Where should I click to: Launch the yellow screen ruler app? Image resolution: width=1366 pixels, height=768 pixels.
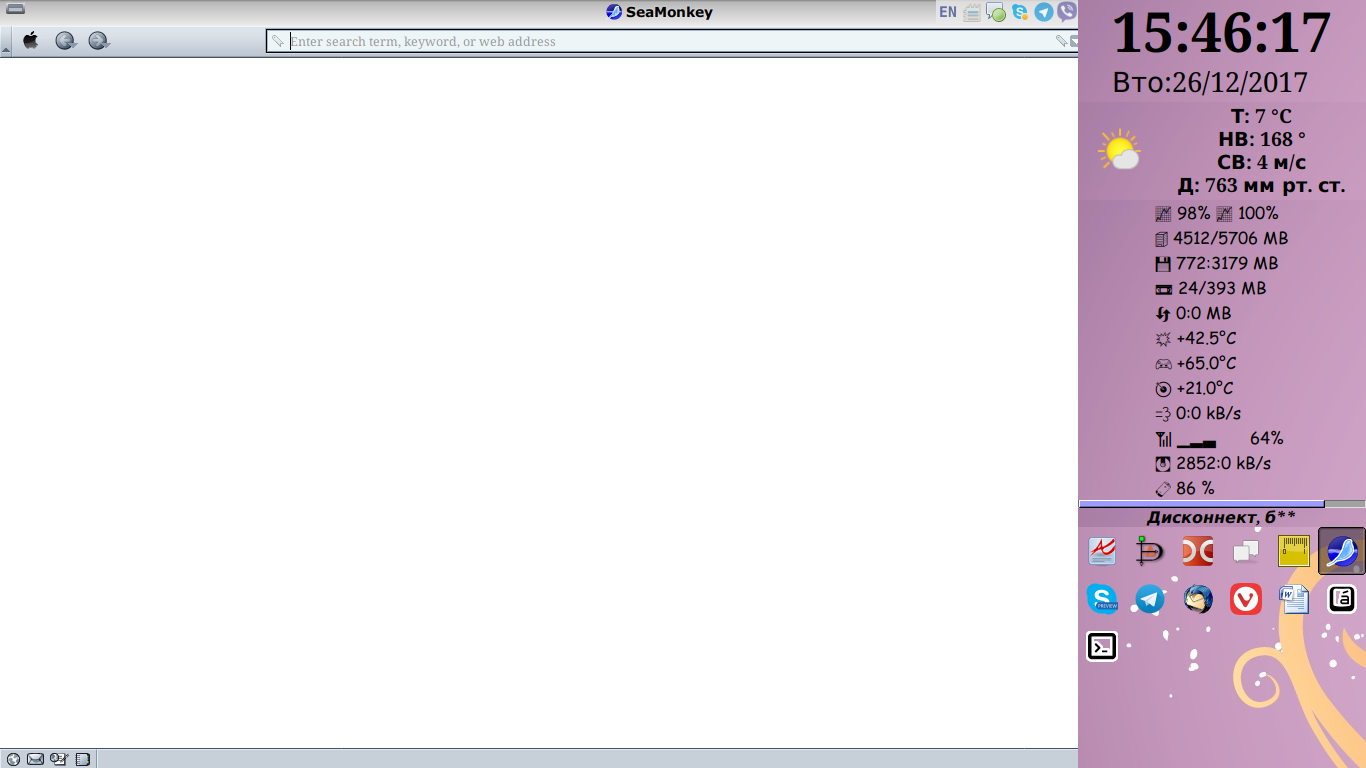(x=1294, y=551)
